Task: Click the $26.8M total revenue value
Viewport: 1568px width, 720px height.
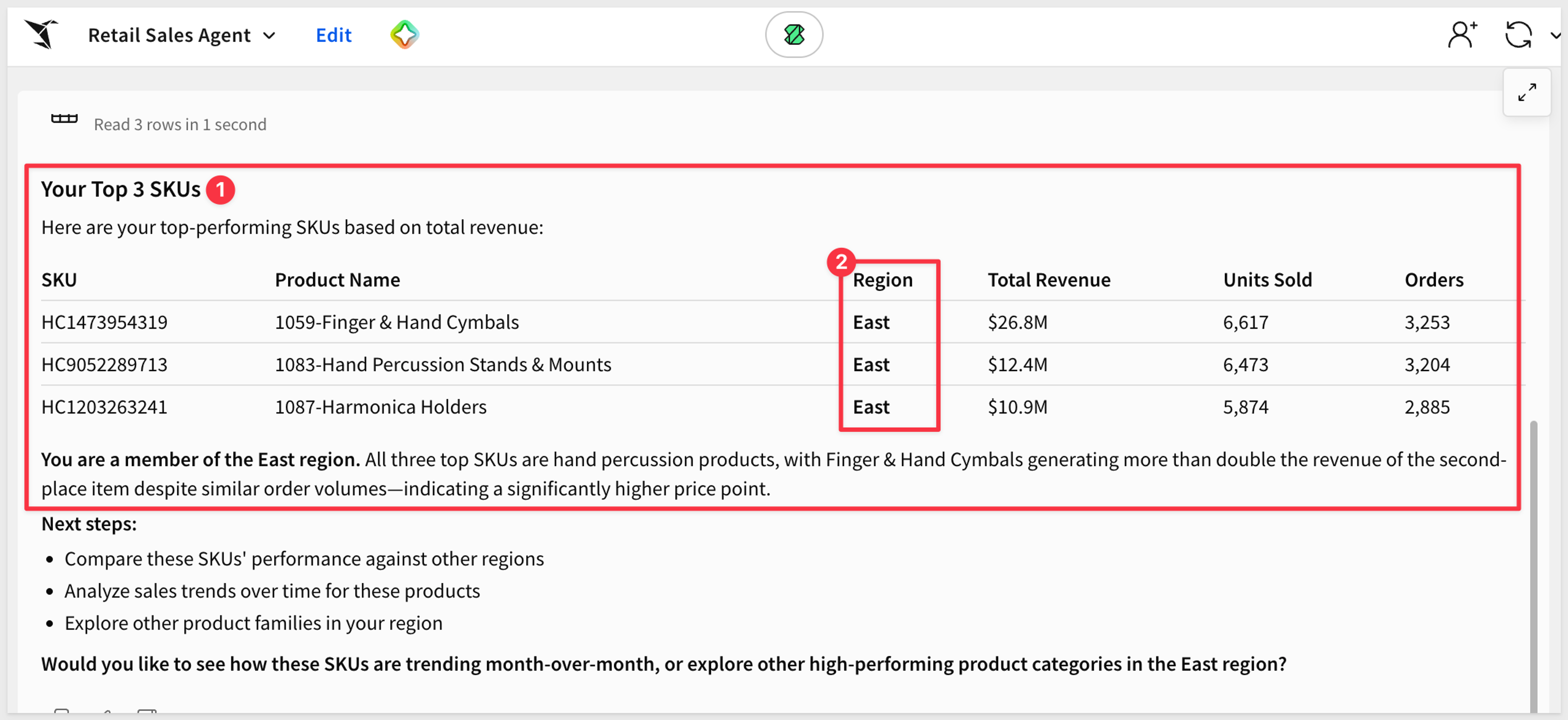Action: pyautogui.click(x=1017, y=322)
